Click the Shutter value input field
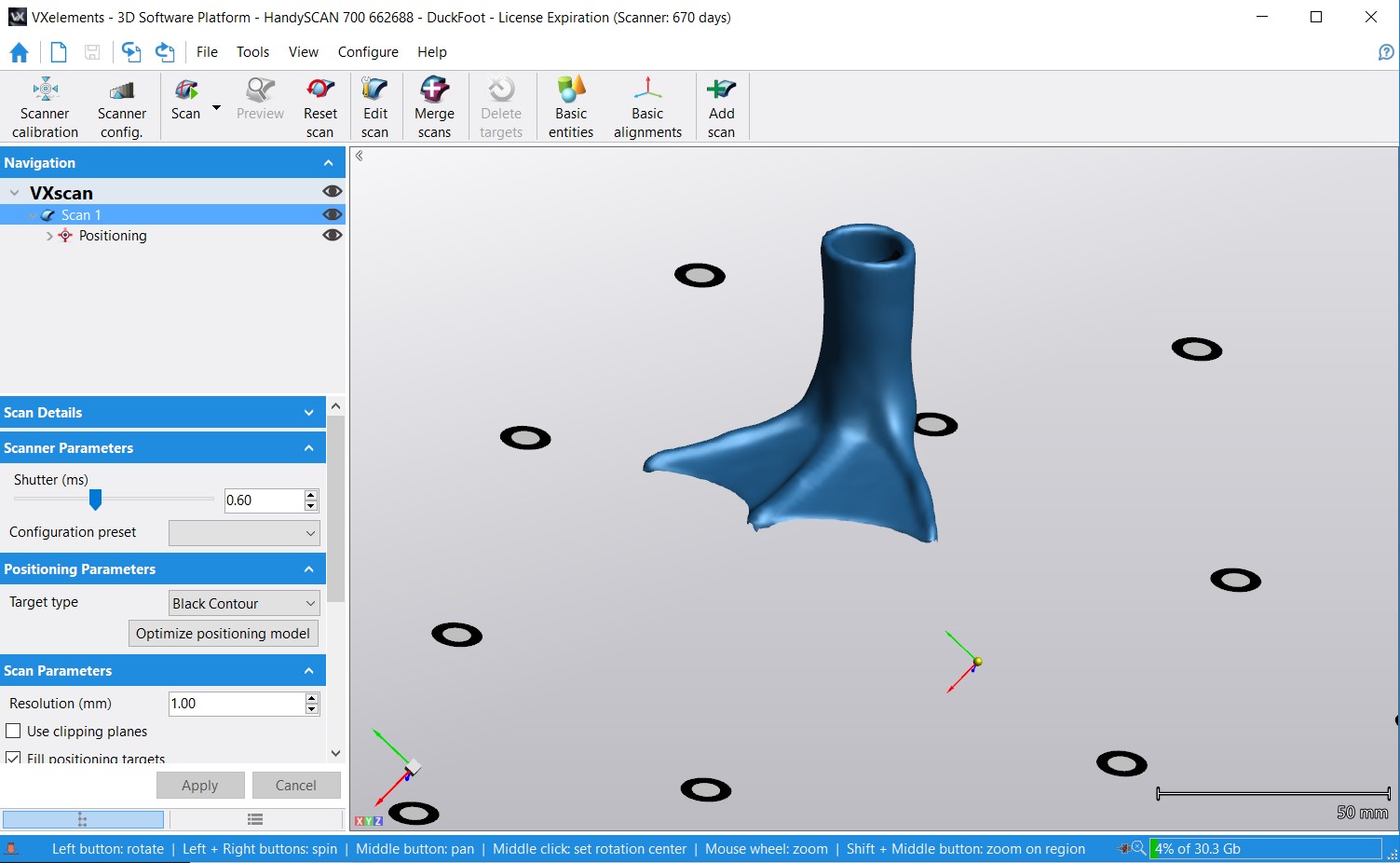The height and width of the screenshot is (863, 1400). (x=265, y=500)
